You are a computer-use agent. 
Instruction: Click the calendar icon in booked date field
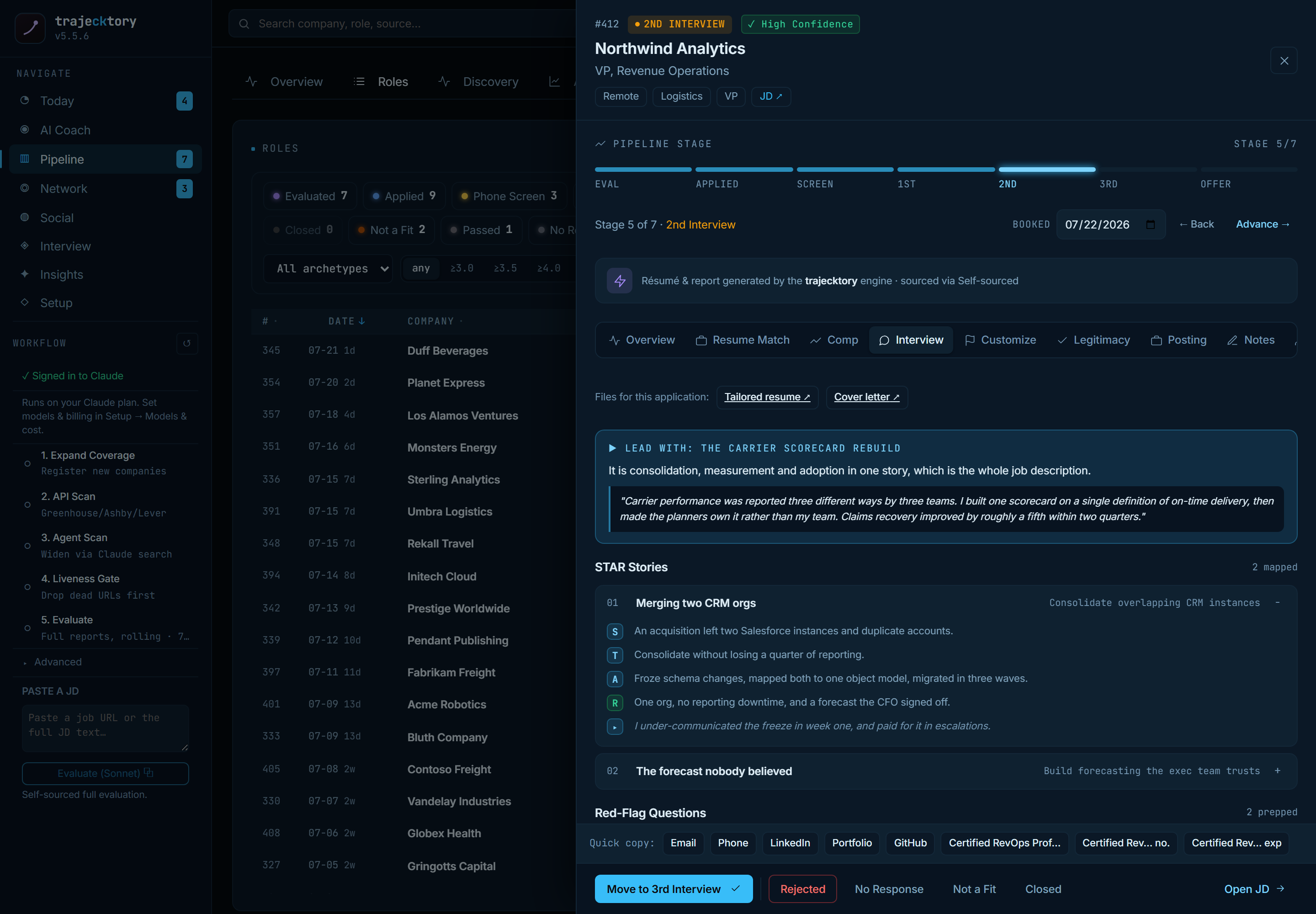[x=1150, y=224]
